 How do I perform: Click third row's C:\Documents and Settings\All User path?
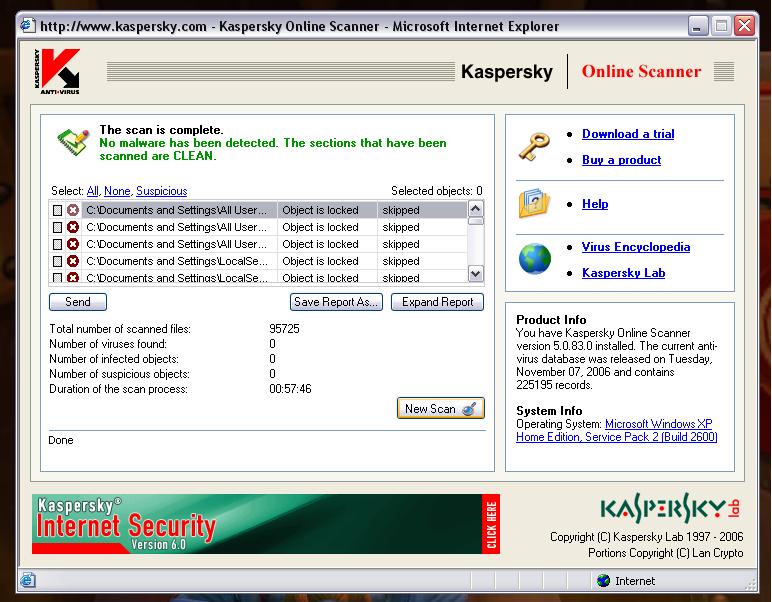coord(179,244)
